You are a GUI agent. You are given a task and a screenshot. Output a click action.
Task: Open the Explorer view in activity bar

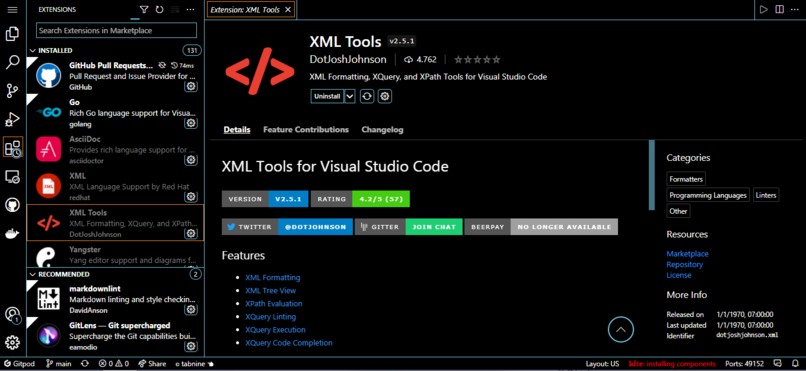pos(12,34)
